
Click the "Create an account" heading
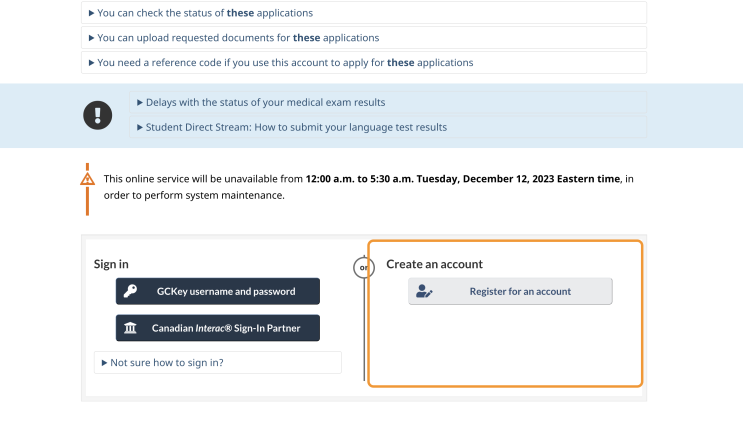point(434,264)
